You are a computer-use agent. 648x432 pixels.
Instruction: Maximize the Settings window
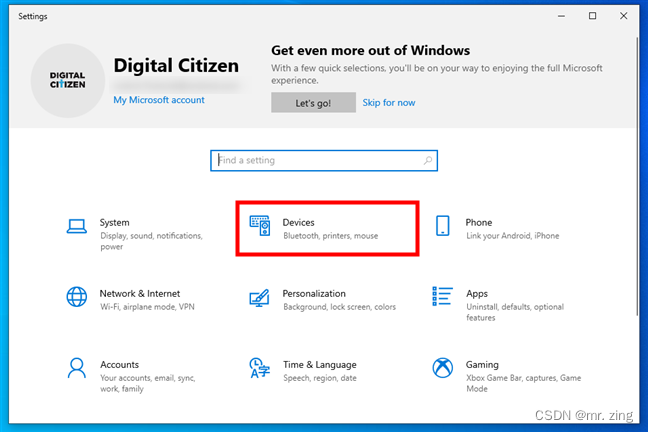click(x=592, y=16)
